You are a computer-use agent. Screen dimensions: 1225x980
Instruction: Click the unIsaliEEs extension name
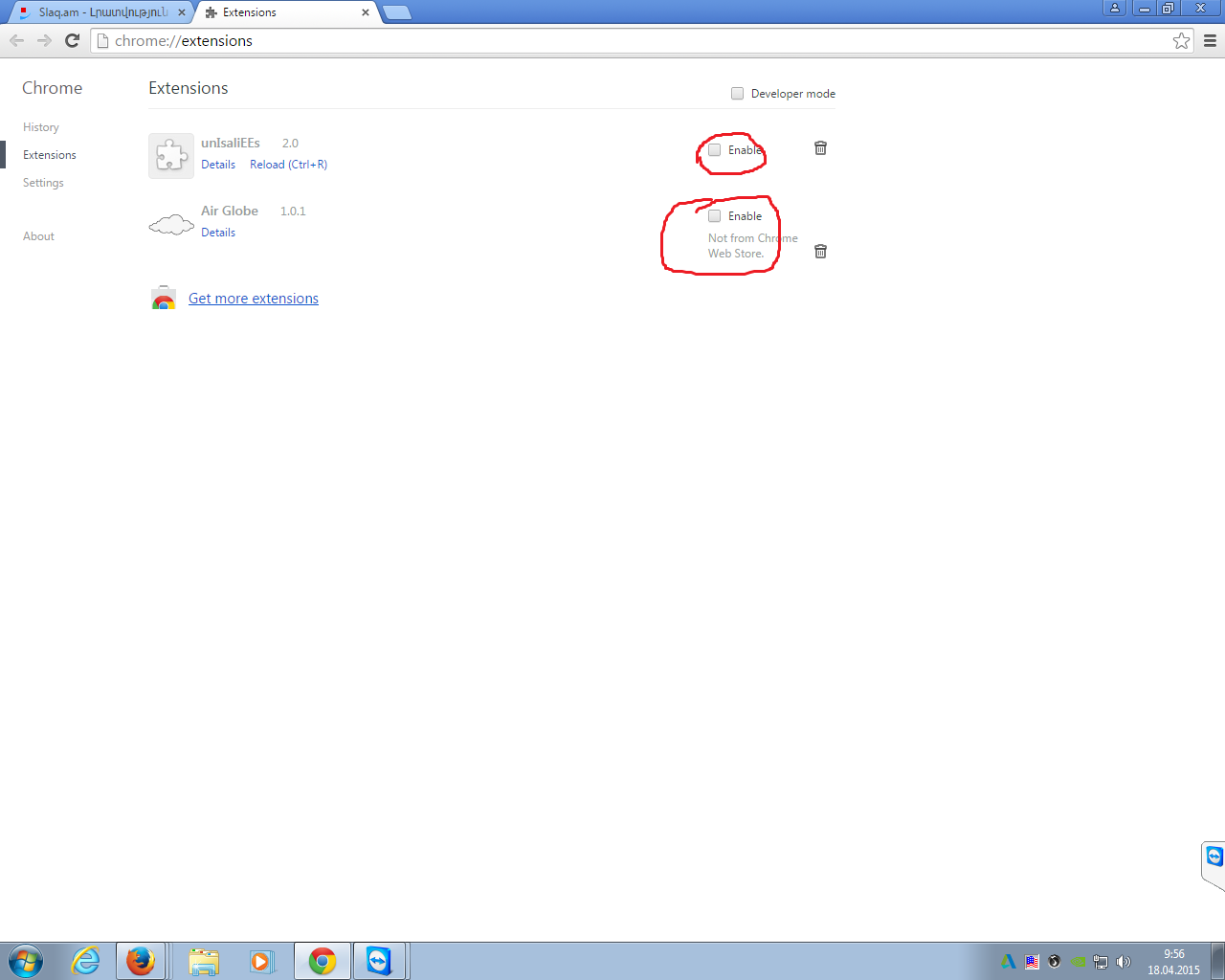[231, 144]
